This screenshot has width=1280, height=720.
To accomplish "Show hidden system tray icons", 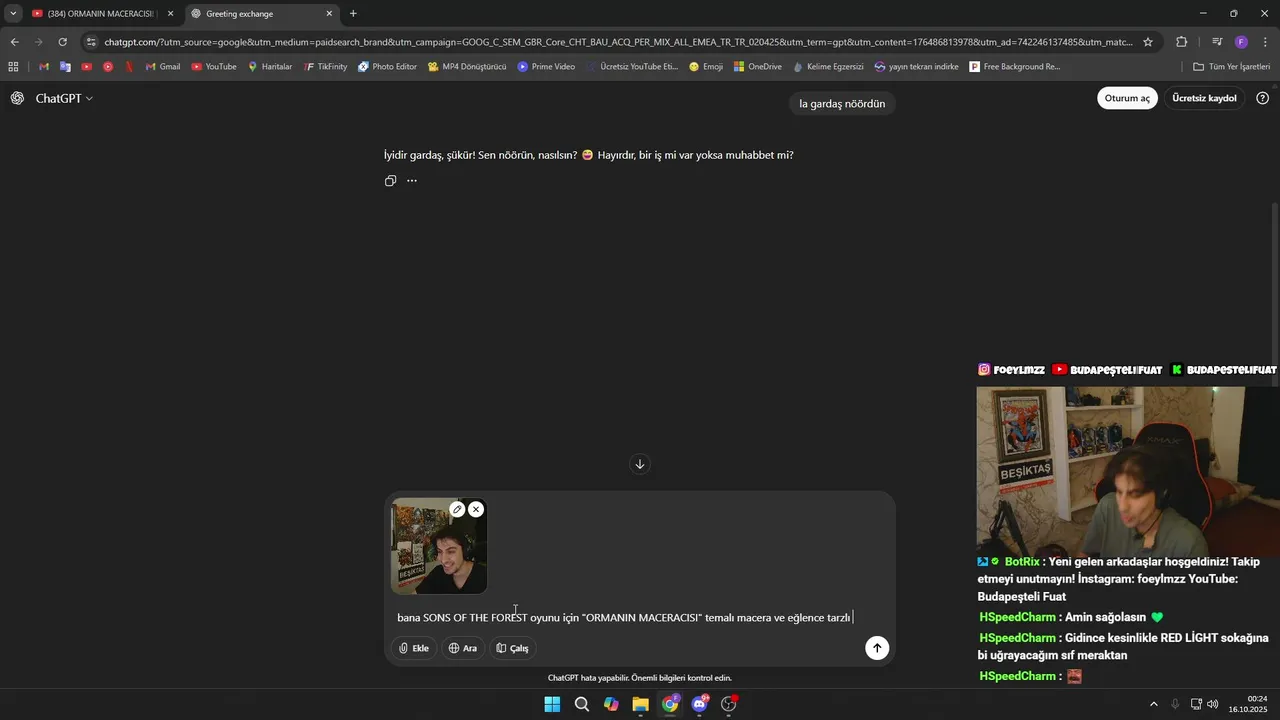I will (1153, 704).
